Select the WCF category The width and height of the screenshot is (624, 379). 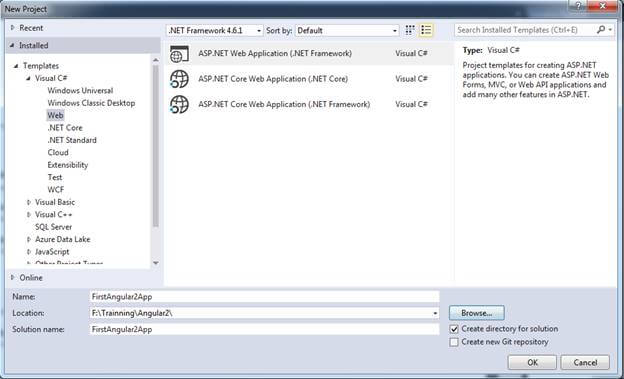(56, 190)
